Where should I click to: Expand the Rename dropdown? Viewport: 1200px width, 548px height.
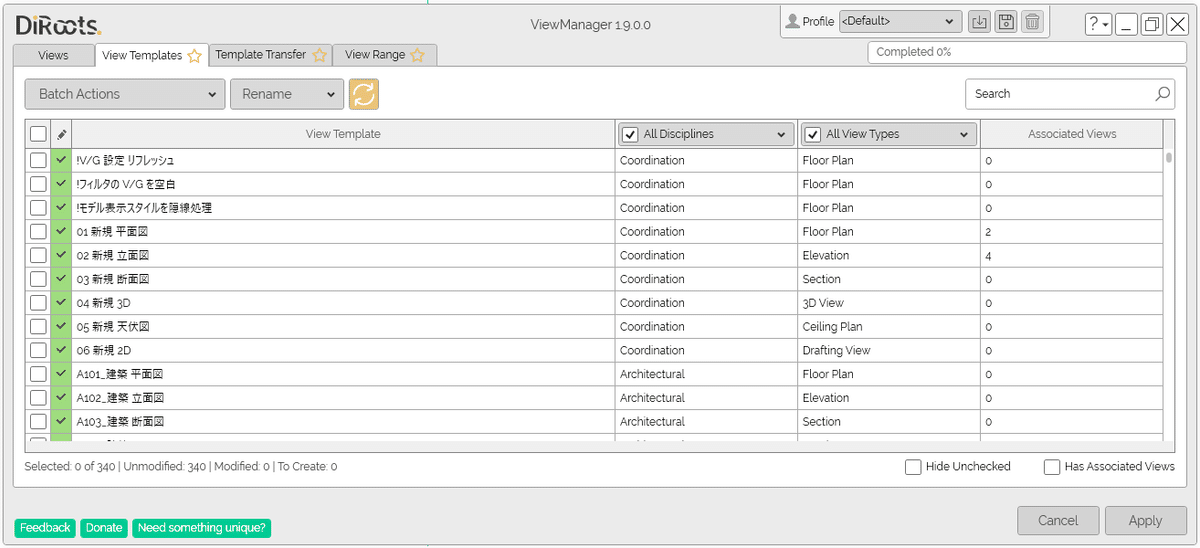click(x=287, y=94)
